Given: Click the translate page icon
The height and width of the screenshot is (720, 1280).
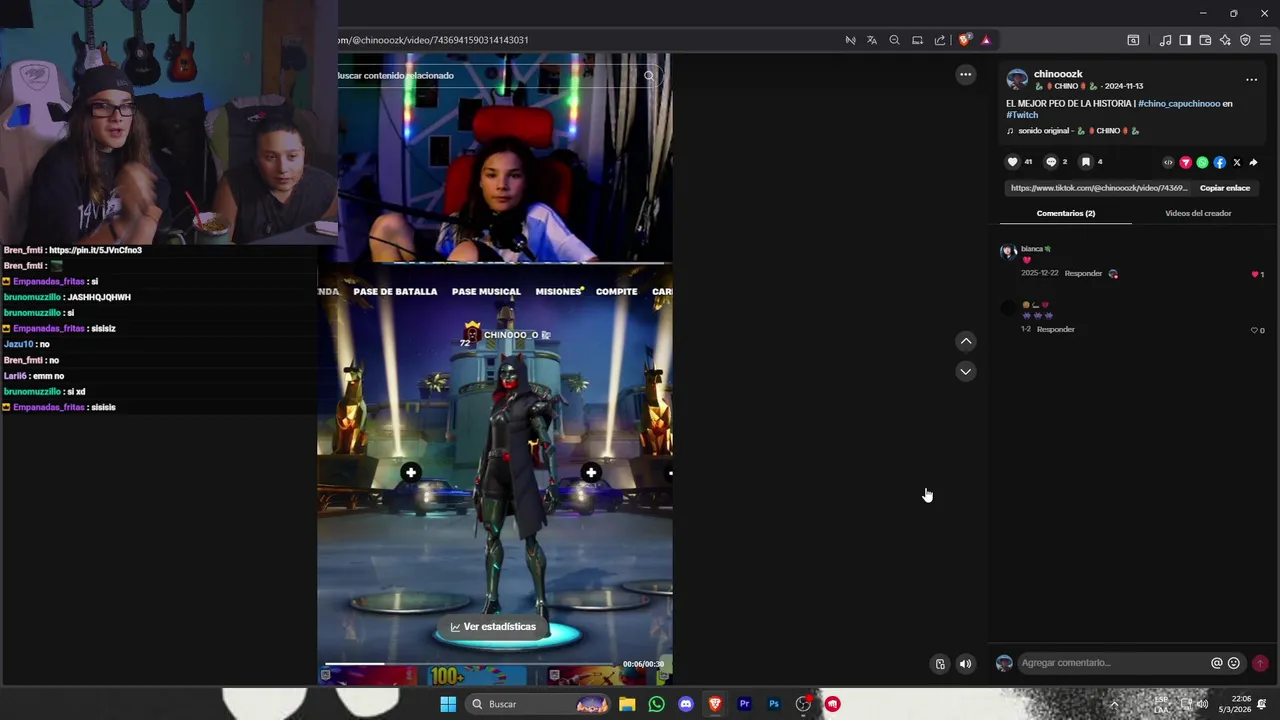Looking at the screenshot, I should coord(872,40).
